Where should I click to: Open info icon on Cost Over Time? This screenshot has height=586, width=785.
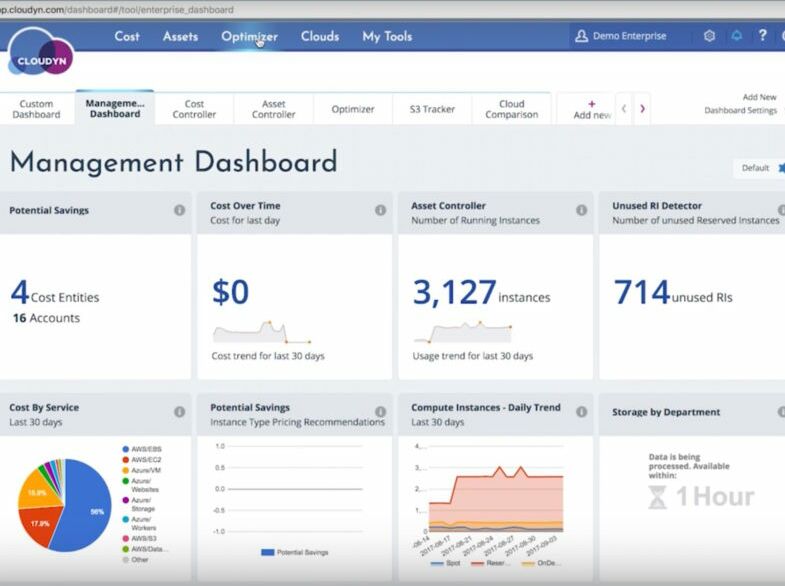pyautogui.click(x=380, y=210)
